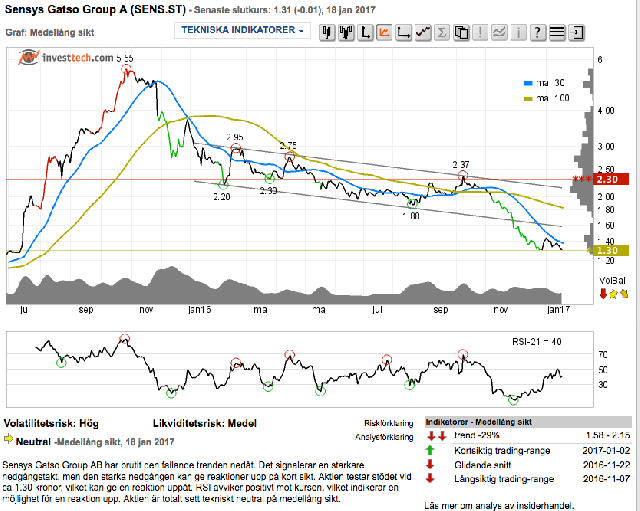Click the date '2016-11-22'
Screen dimensions: 640x511
point(606,464)
